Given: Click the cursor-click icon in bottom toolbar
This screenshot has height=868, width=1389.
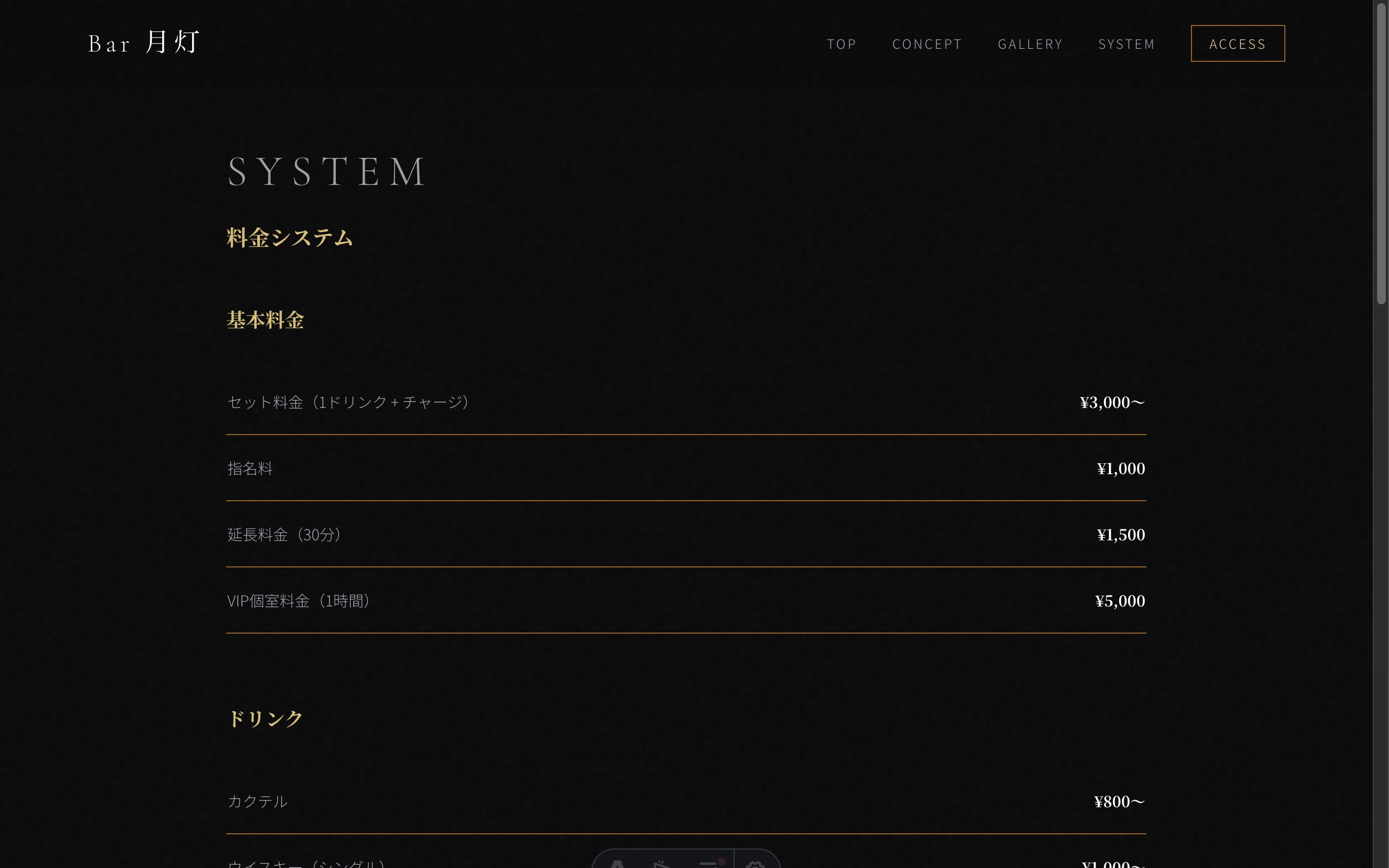Looking at the screenshot, I should (662, 863).
